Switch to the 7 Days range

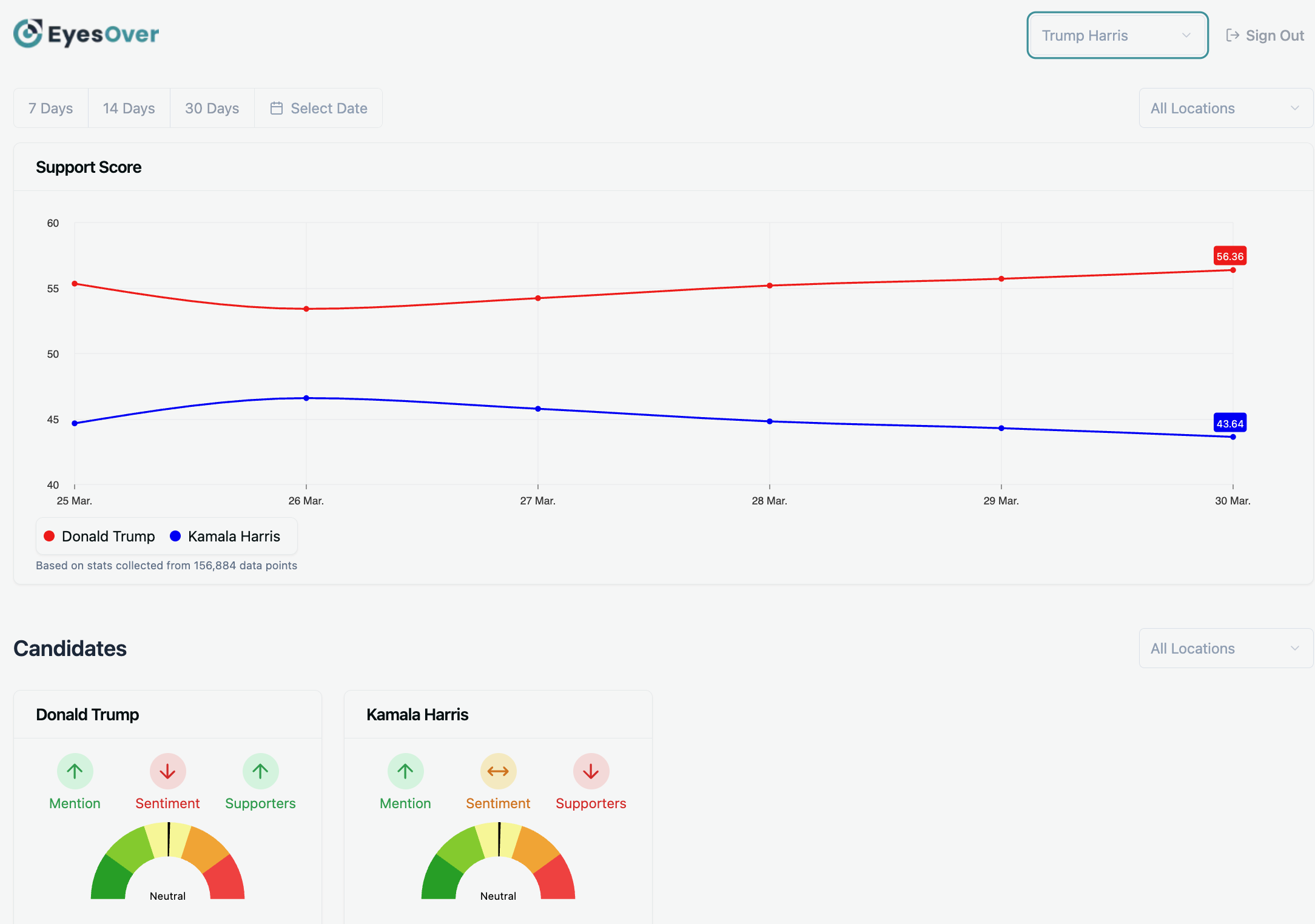click(x=51, y=109)
